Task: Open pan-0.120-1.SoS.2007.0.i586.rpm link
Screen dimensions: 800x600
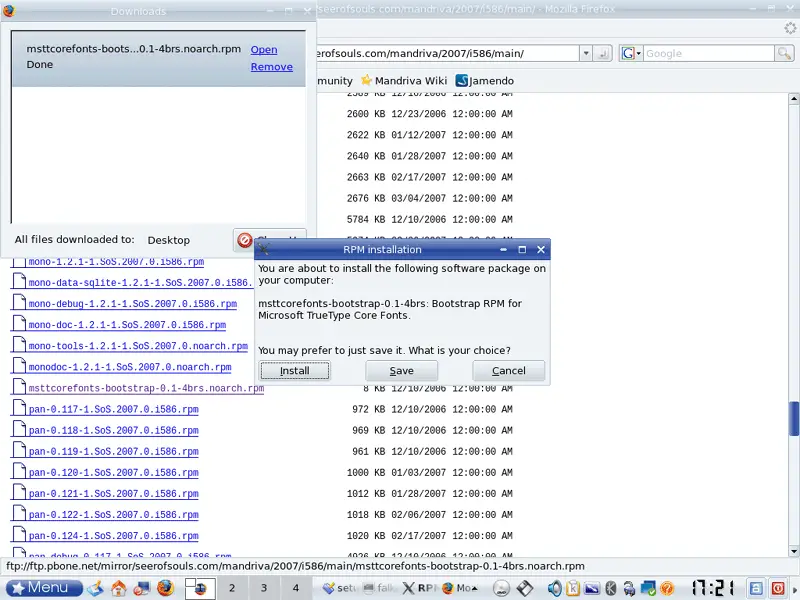Action: pos(113,472)
